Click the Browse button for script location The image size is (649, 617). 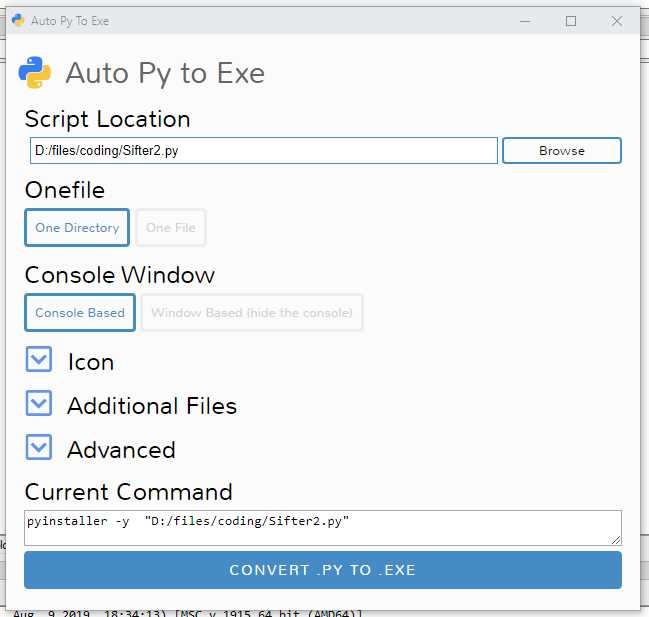[x=562, y=151]
